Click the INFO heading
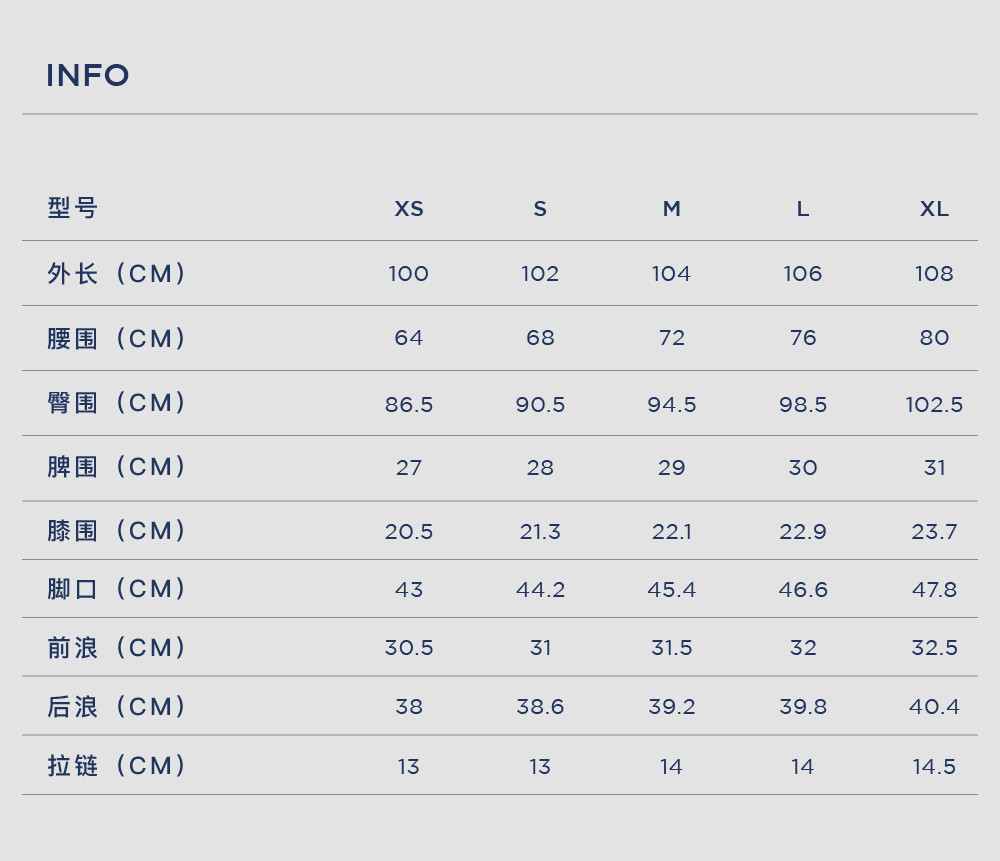1000x861 pixels. point(88,75)
